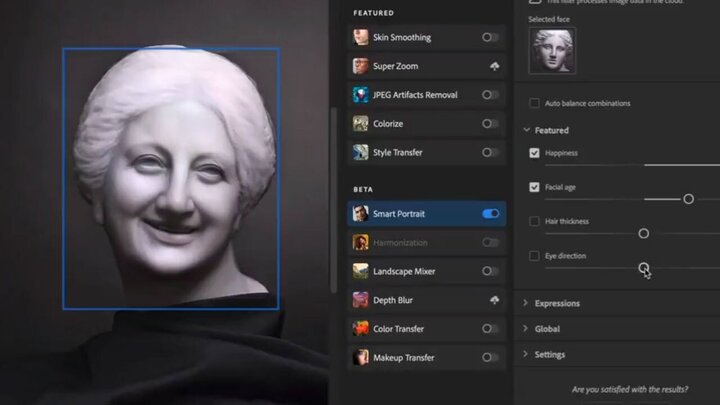Turn on the JPEG Artifacts Removal toggle
This screenshot has height=405, width=720.
pyautogui.click(x=490, y=95)
